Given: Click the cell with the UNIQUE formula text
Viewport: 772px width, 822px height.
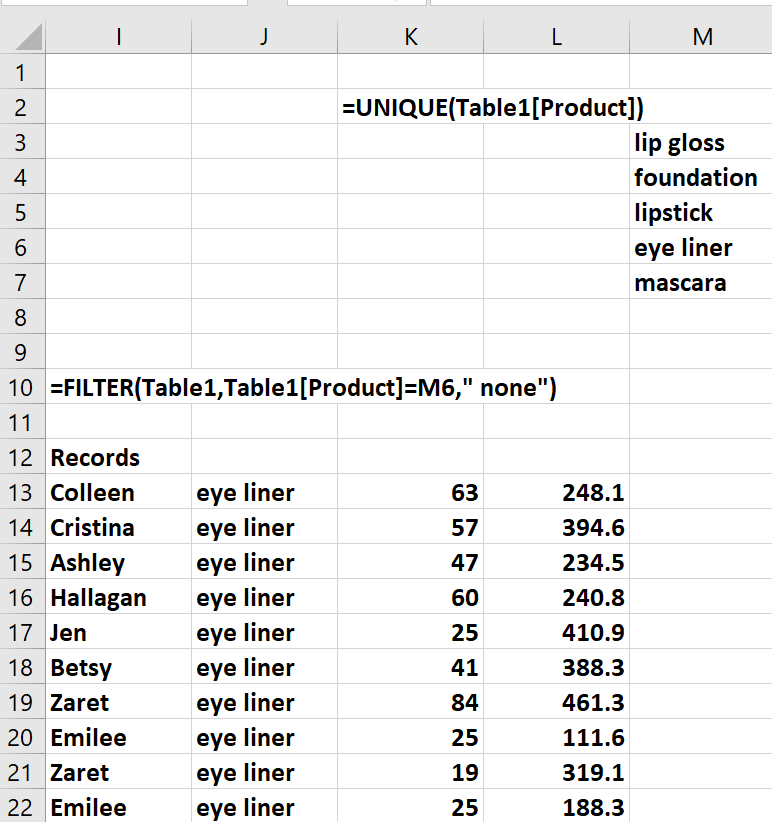Looking at the screenshot, I should click(x=410, y=108).
